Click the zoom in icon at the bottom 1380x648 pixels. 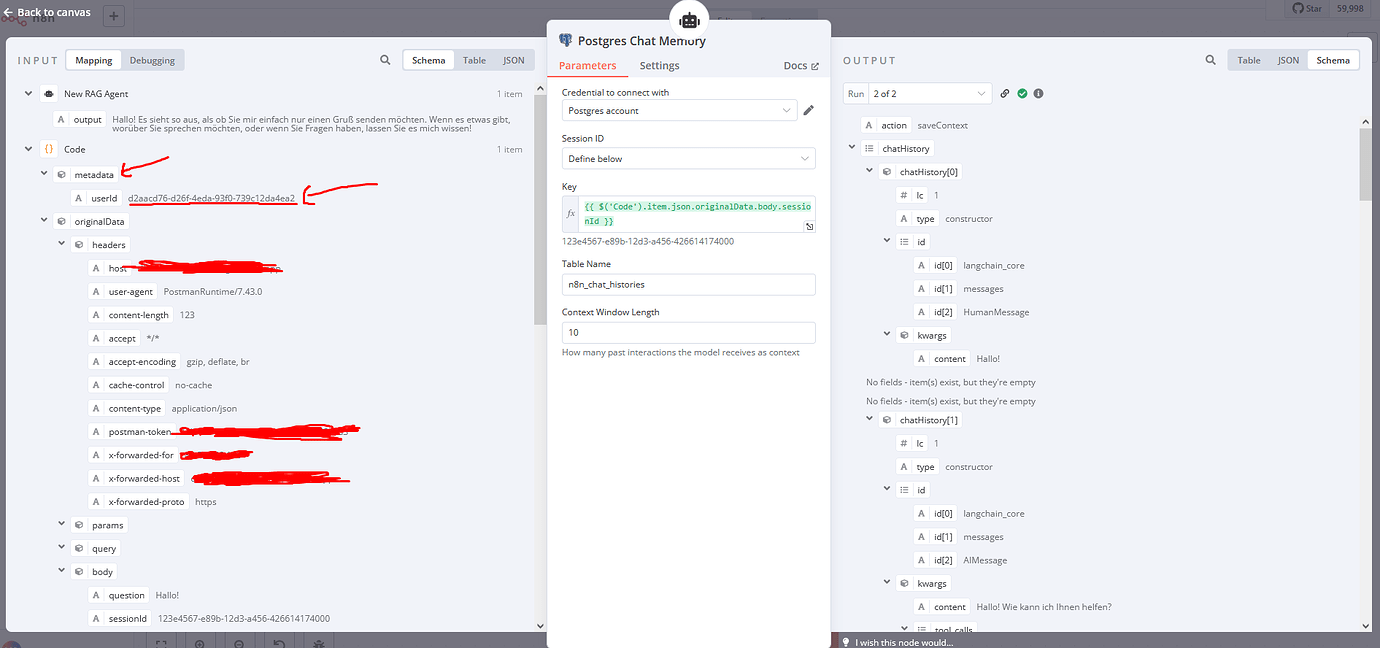[x=200, y=643]
